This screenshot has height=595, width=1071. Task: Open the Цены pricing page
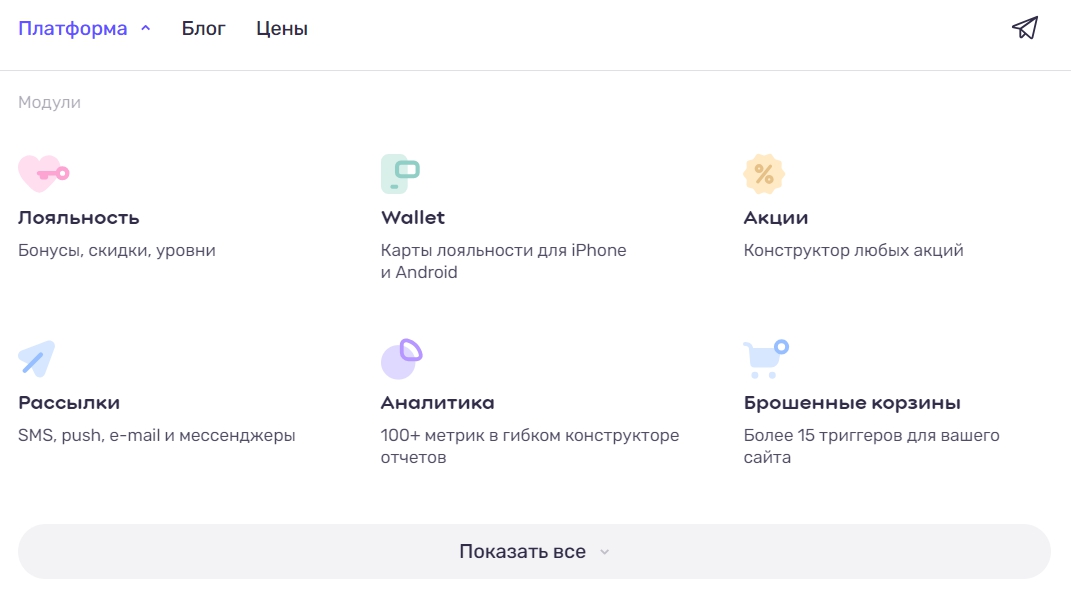(x=282, y=29)
